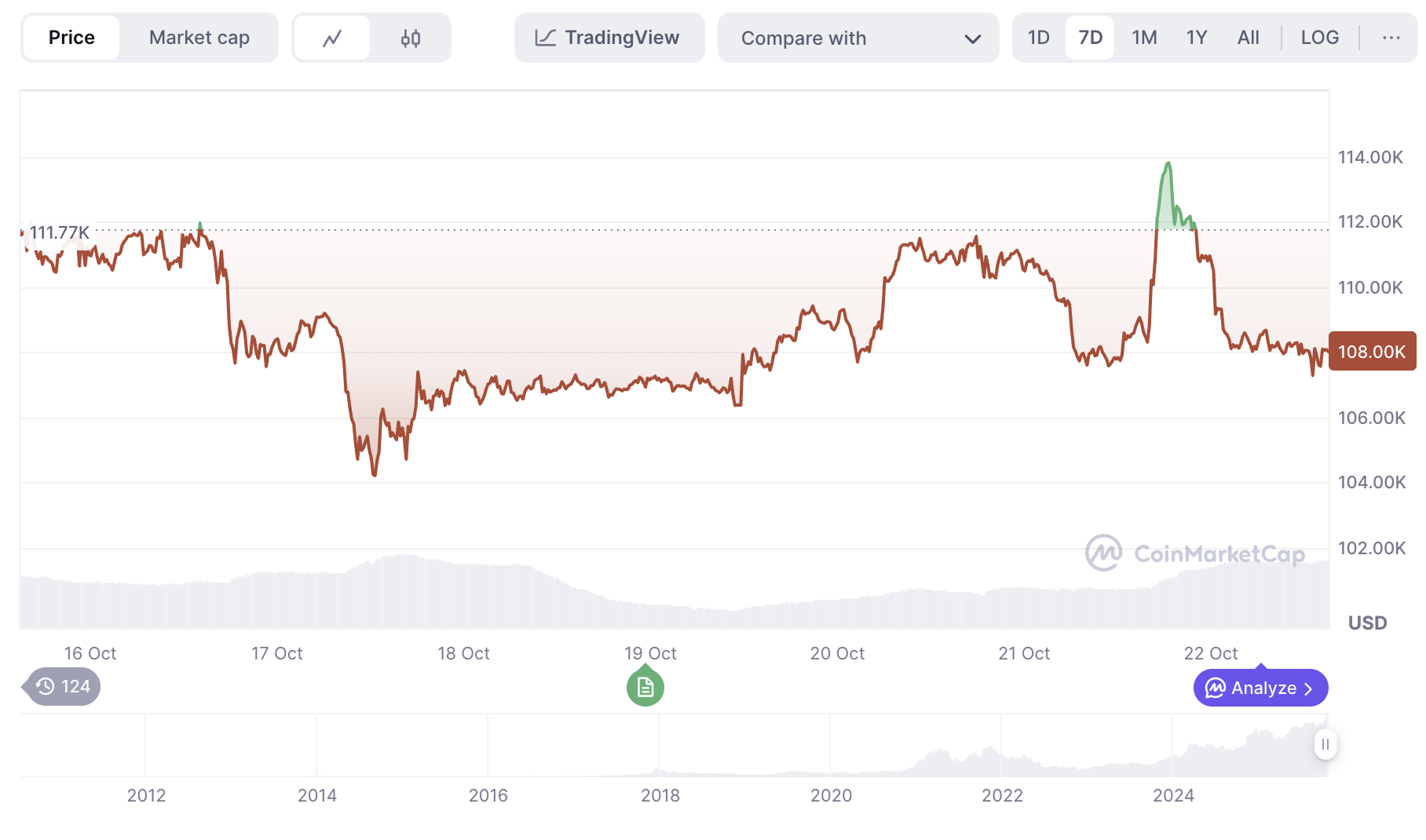Show the 1Y time range

pyautogui.click(x=1196, y=38)
